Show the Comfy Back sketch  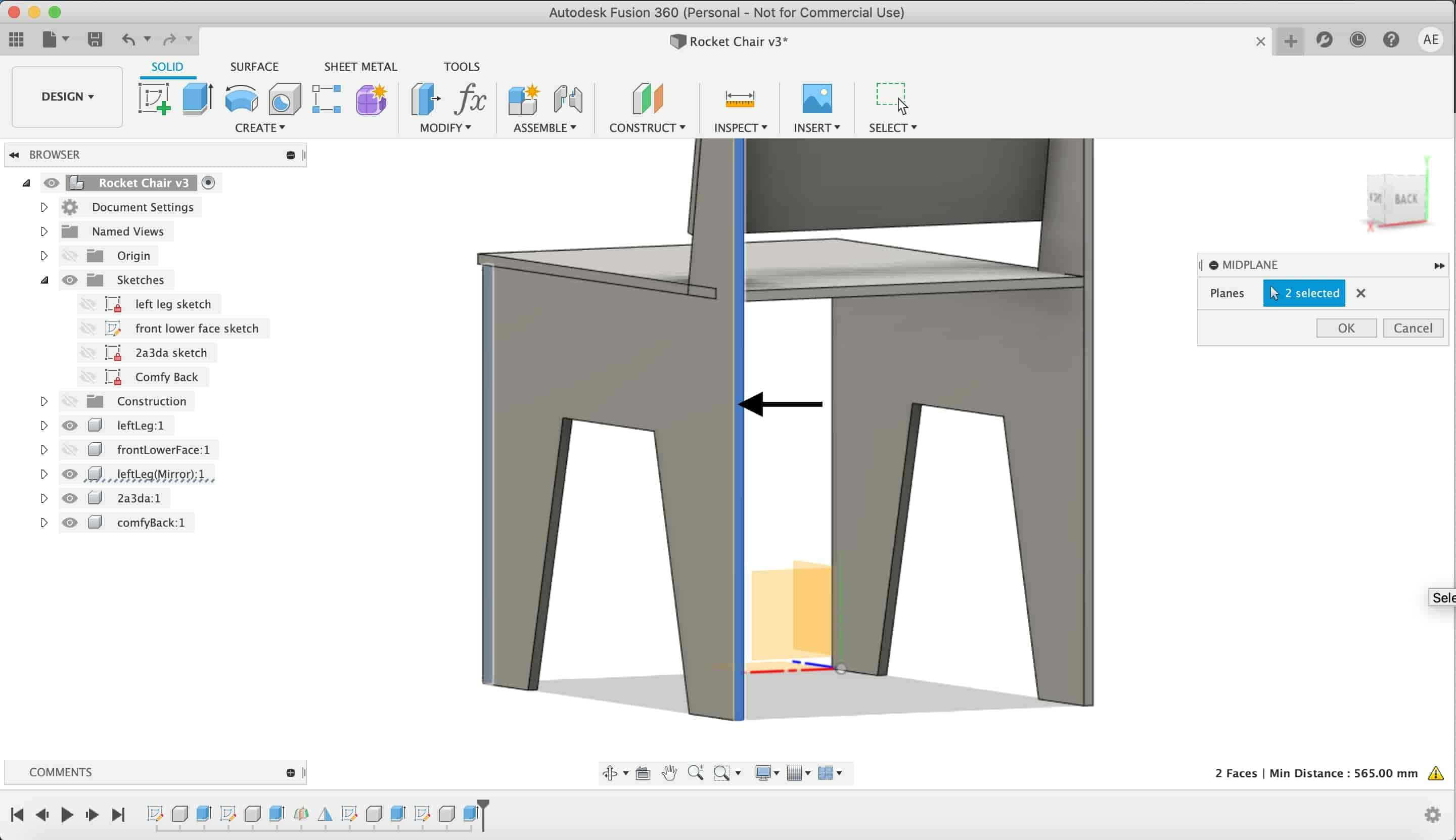tap(88, 377)
